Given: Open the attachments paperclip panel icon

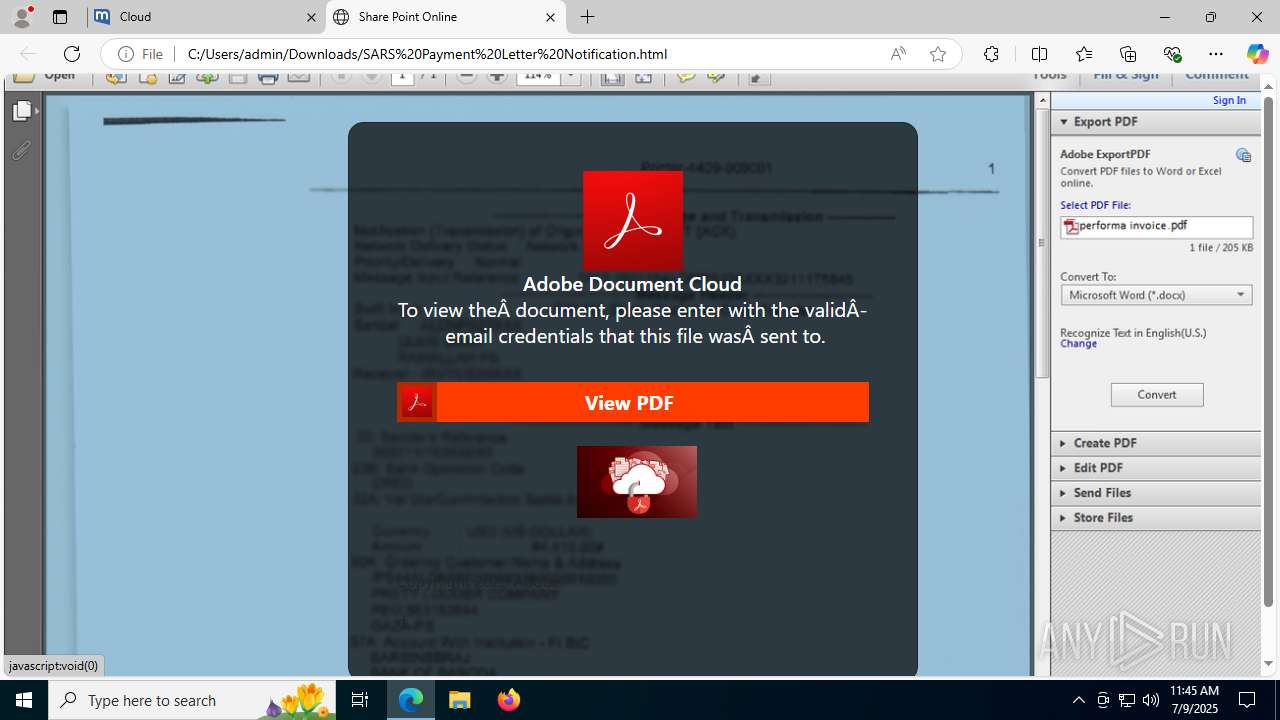Looking at the screenshot, I should click(x=21, y=151).
